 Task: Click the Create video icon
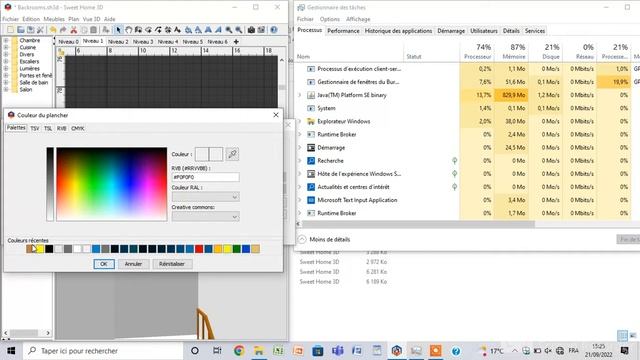(x=261, y=30)
